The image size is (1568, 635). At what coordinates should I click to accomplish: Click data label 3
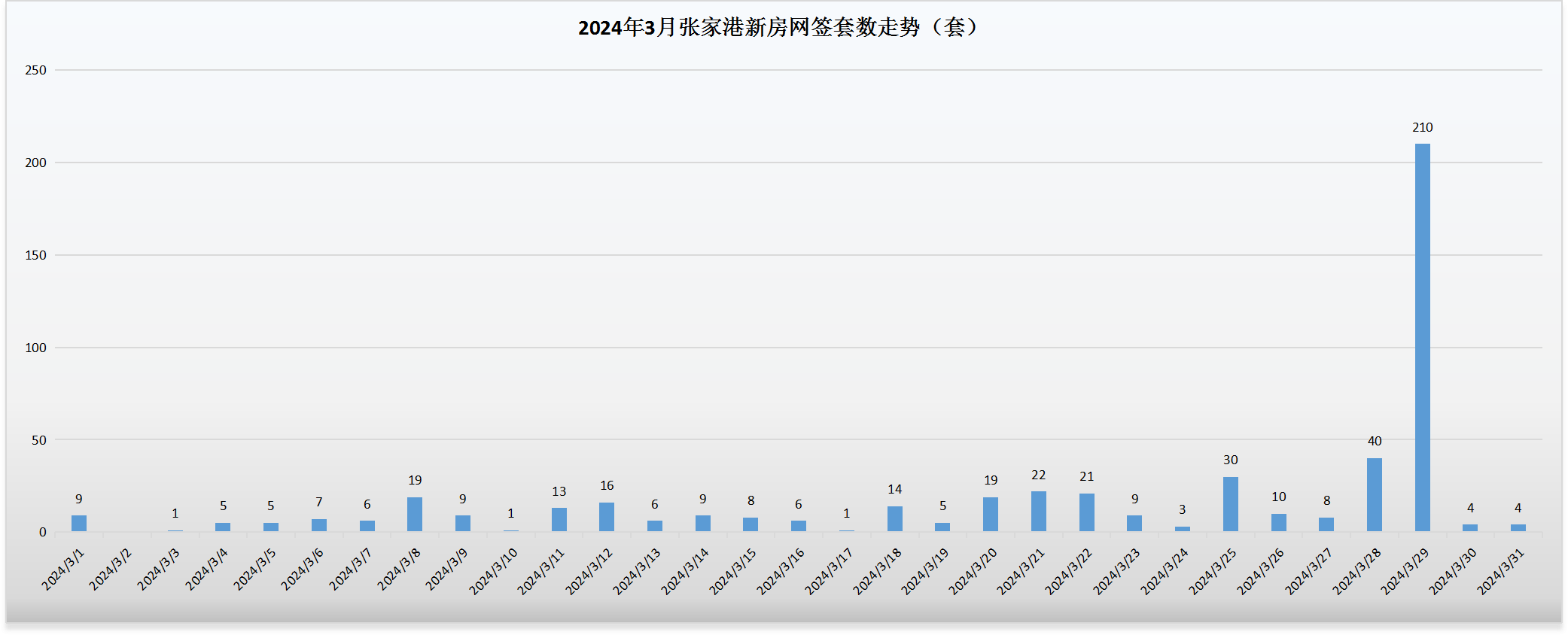1183,509
